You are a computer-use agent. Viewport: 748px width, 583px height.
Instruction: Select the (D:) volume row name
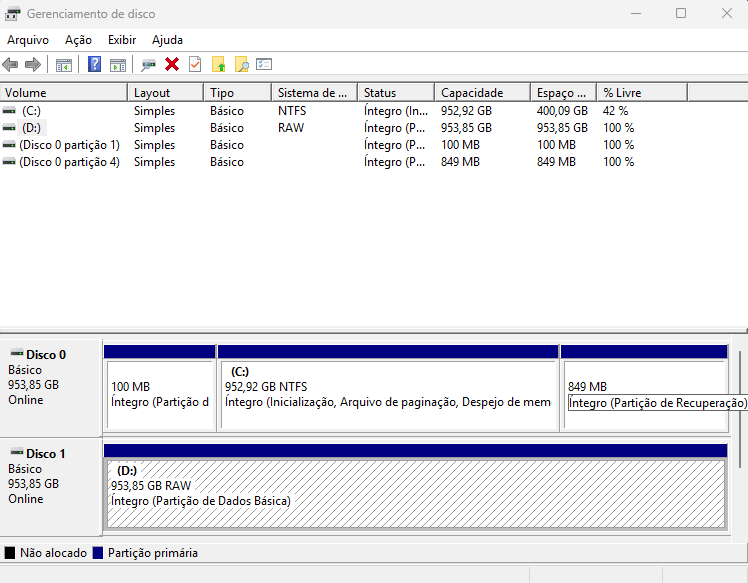31,128
